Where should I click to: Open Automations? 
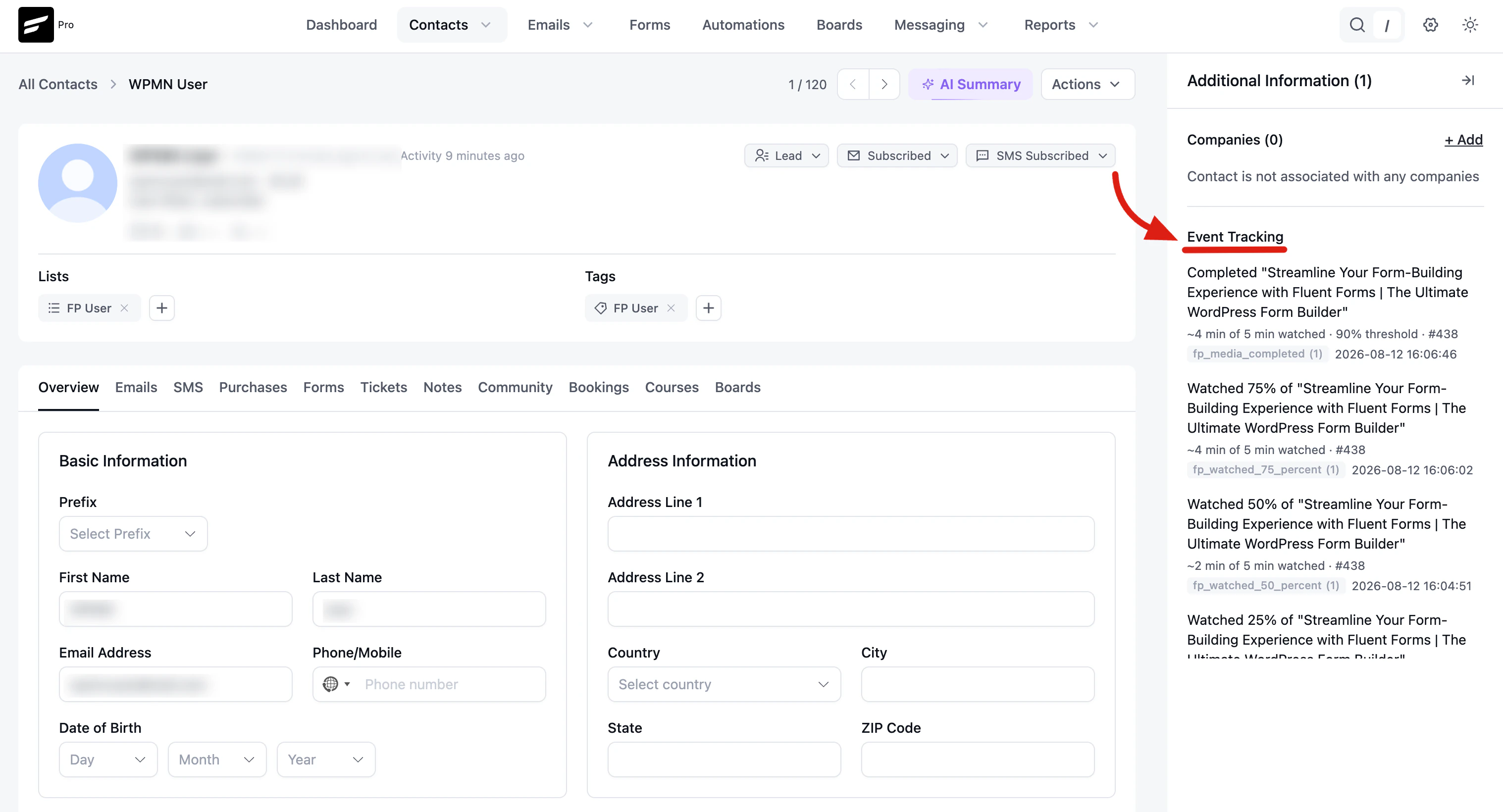point(743,24)
